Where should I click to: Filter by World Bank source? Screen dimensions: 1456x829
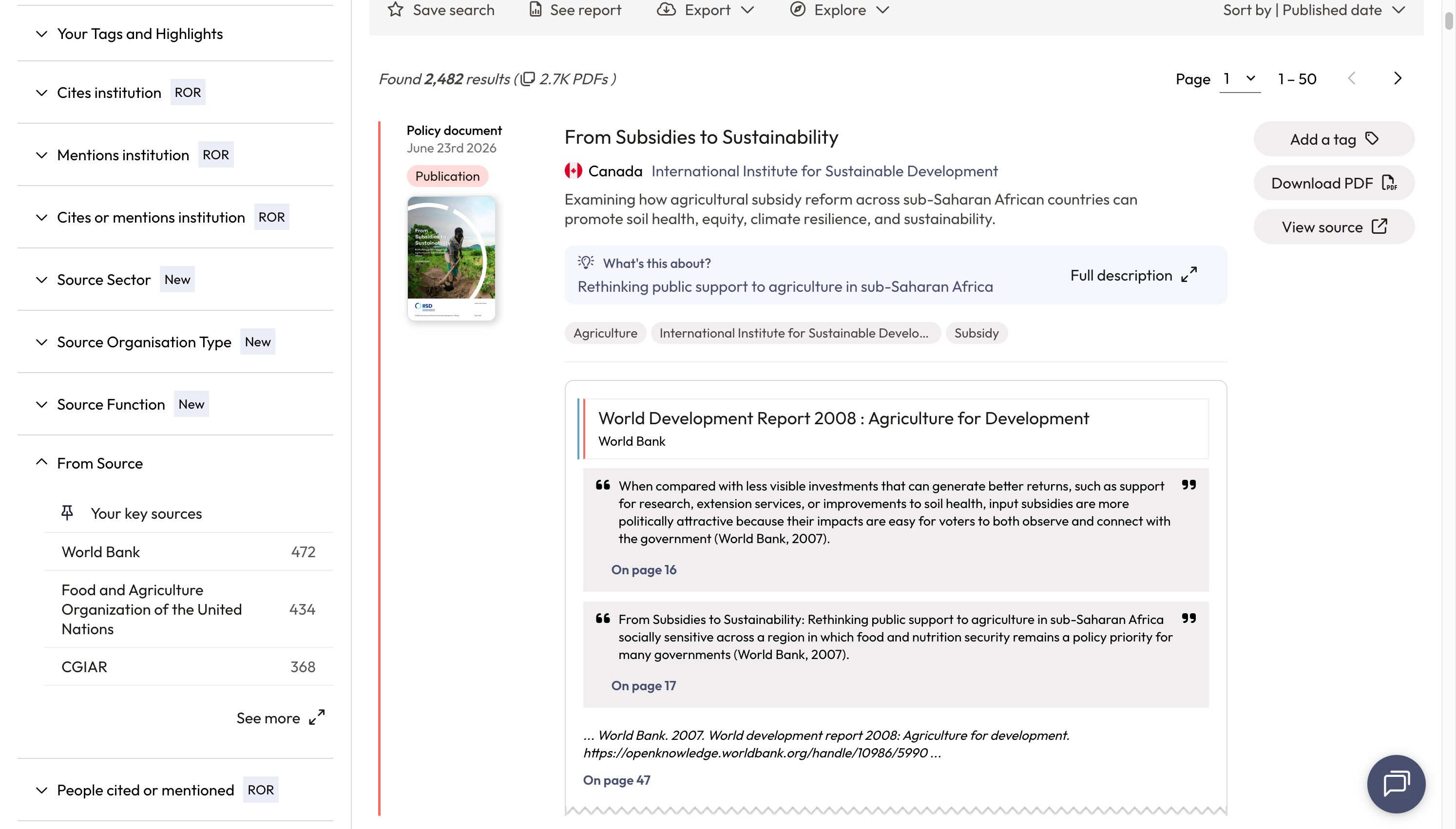coord(189,552)
